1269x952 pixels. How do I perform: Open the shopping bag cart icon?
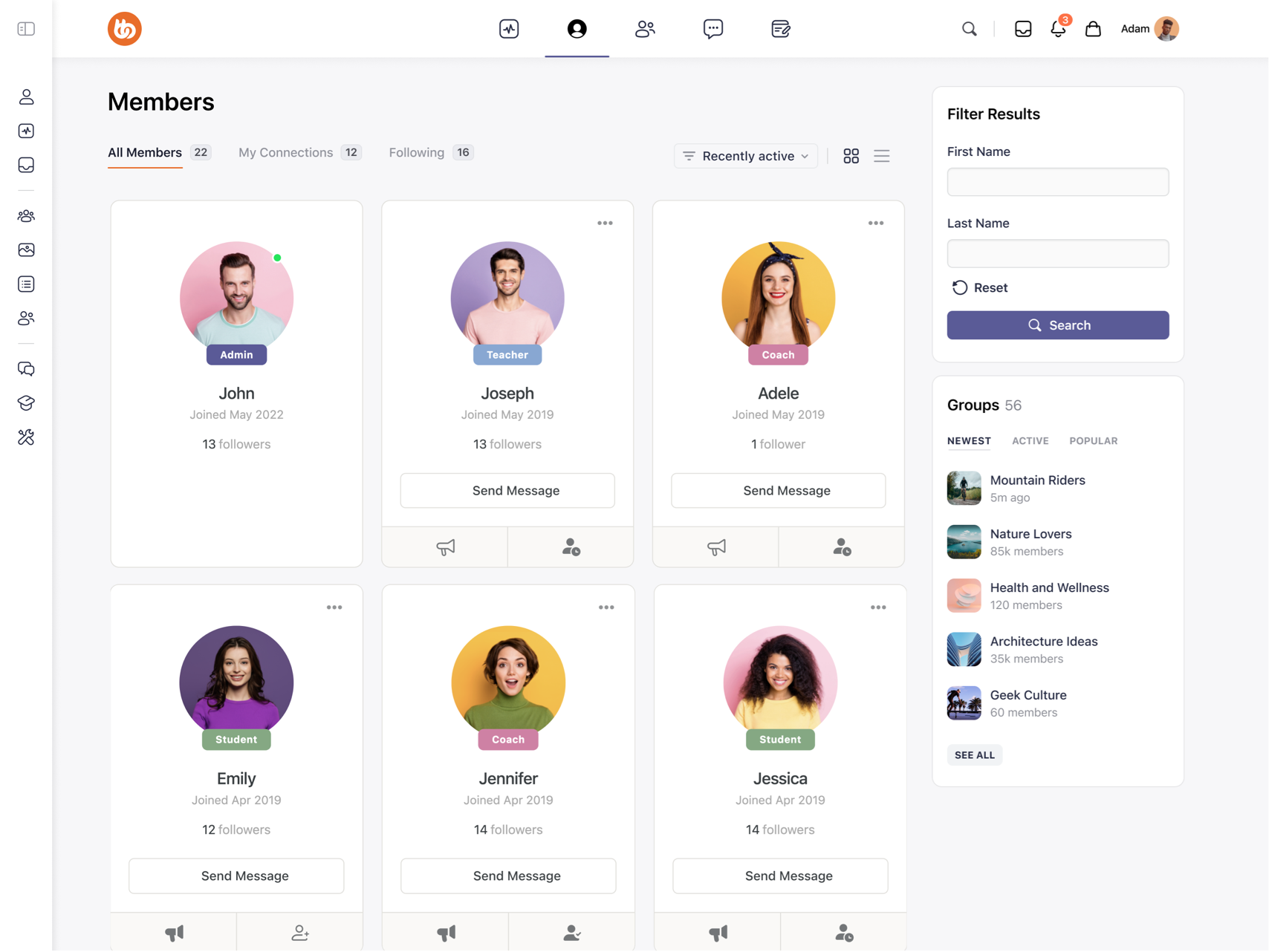[1092, 29]
